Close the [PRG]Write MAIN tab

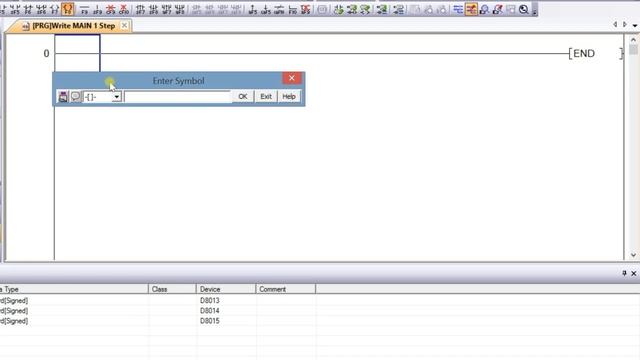pos(124,26)
